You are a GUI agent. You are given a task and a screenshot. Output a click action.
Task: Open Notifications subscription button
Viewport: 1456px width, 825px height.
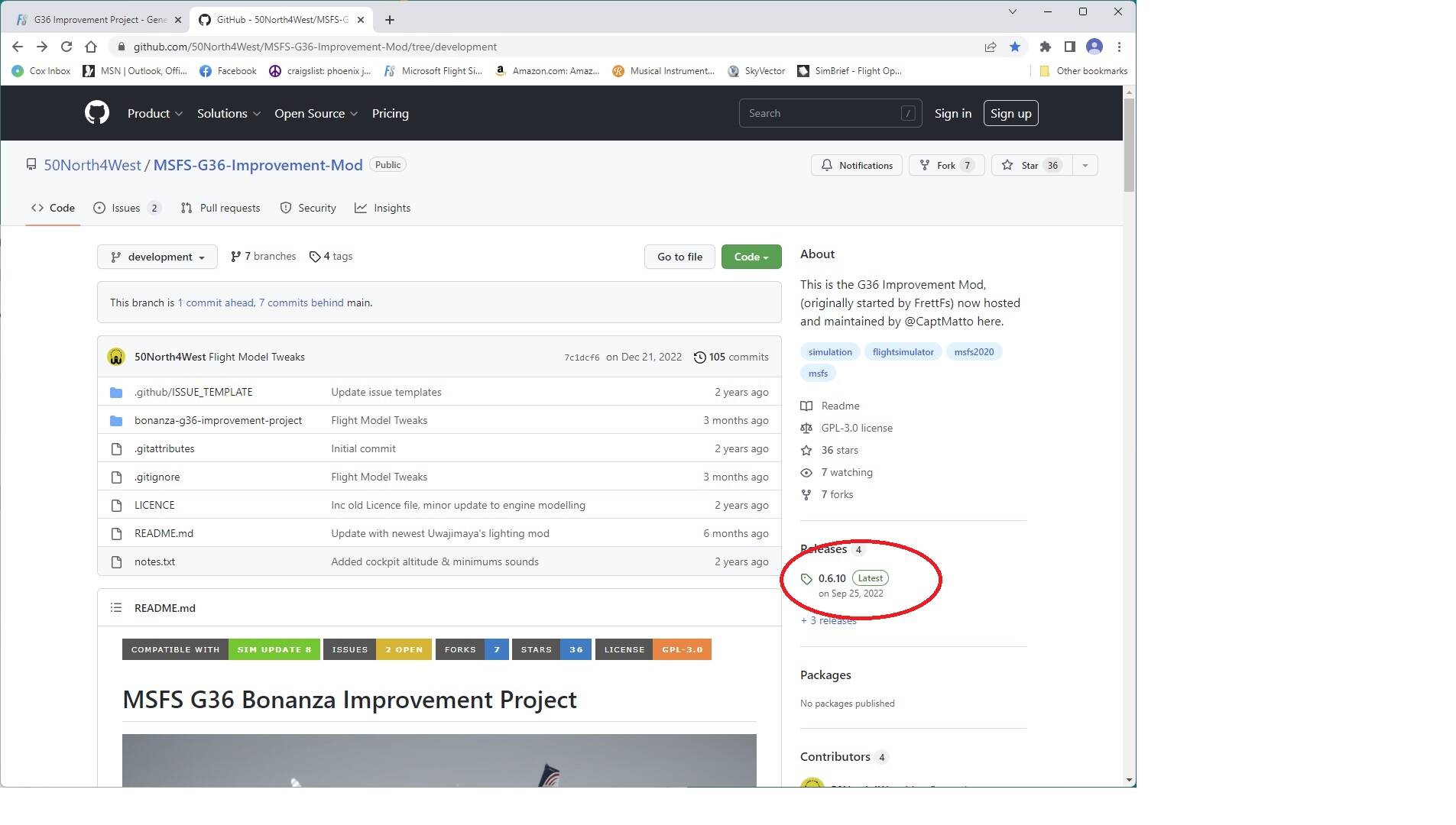pos(856,165)
